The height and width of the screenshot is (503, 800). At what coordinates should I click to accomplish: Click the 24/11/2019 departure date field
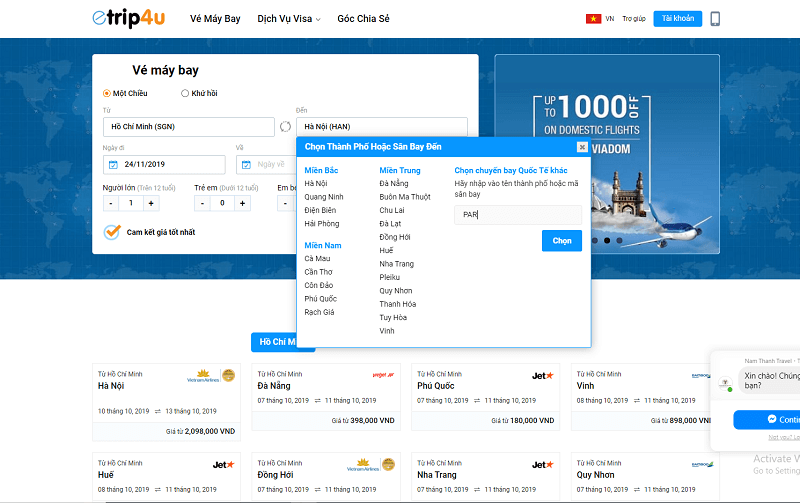pyautogui.click(x=164, y=164)
